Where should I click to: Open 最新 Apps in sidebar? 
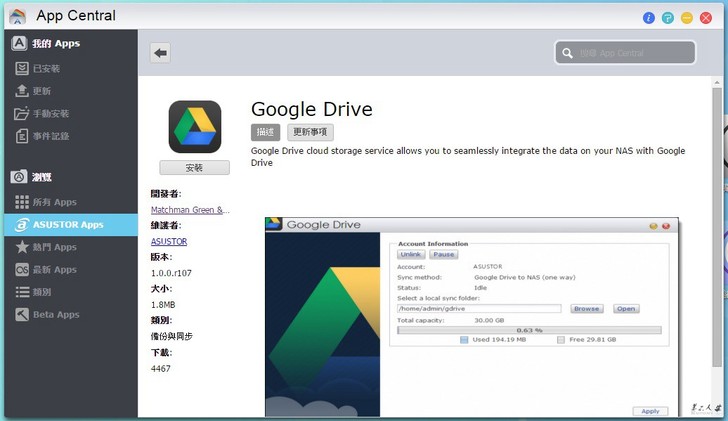(71, 270)
